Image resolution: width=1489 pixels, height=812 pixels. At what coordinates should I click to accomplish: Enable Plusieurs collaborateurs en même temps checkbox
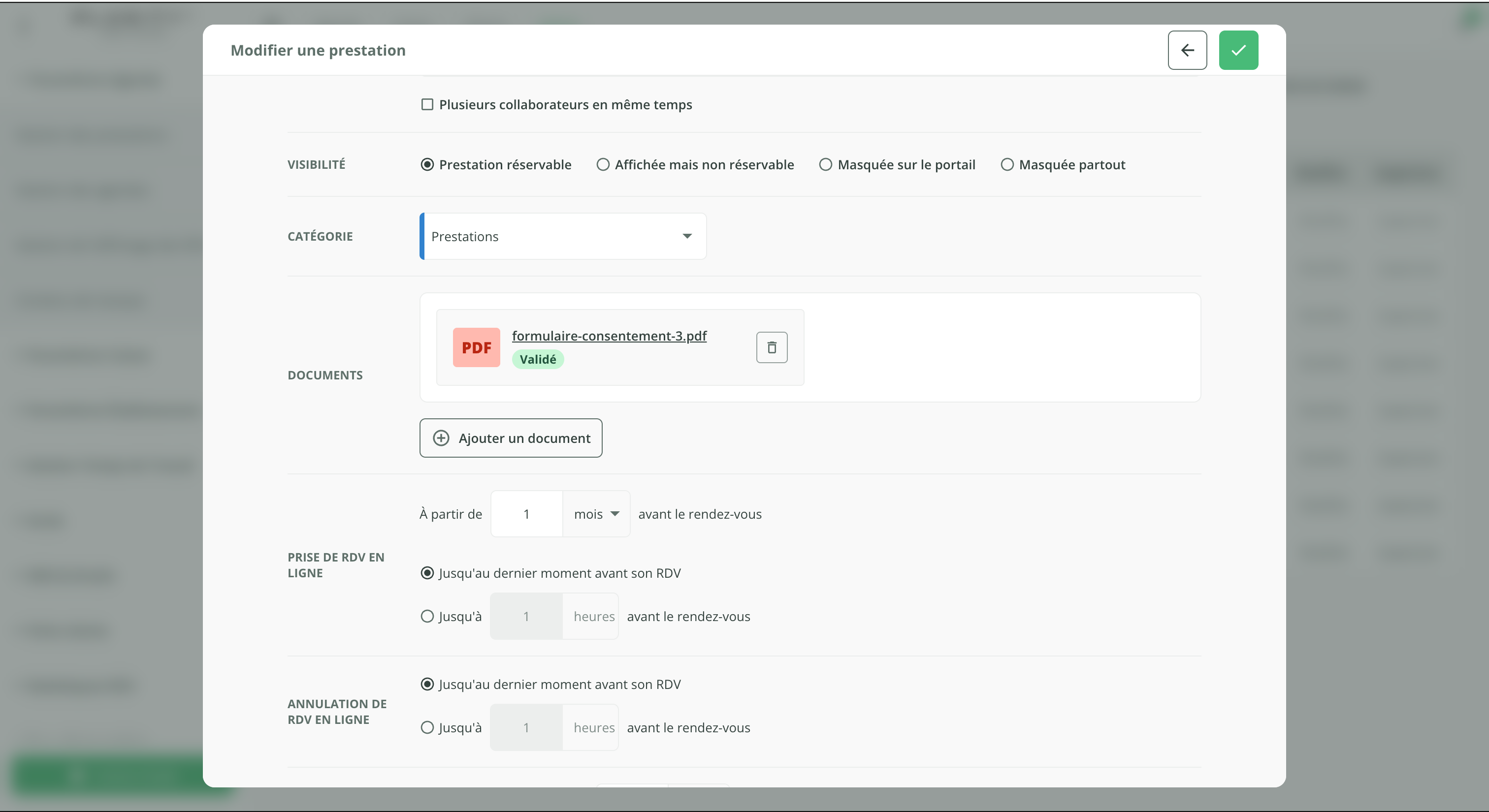pyautogui.click(x=427, y=104)
